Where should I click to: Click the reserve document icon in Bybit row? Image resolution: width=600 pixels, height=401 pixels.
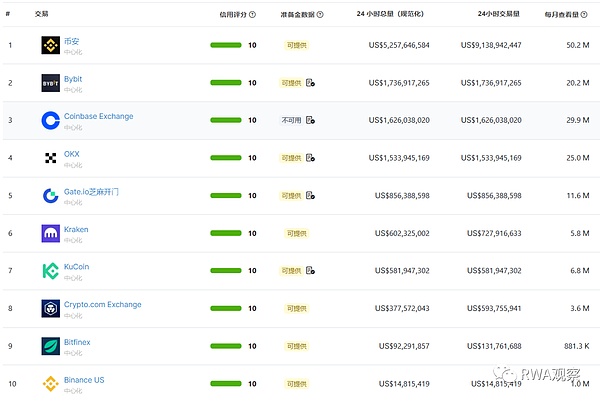(x=310, y=82)
